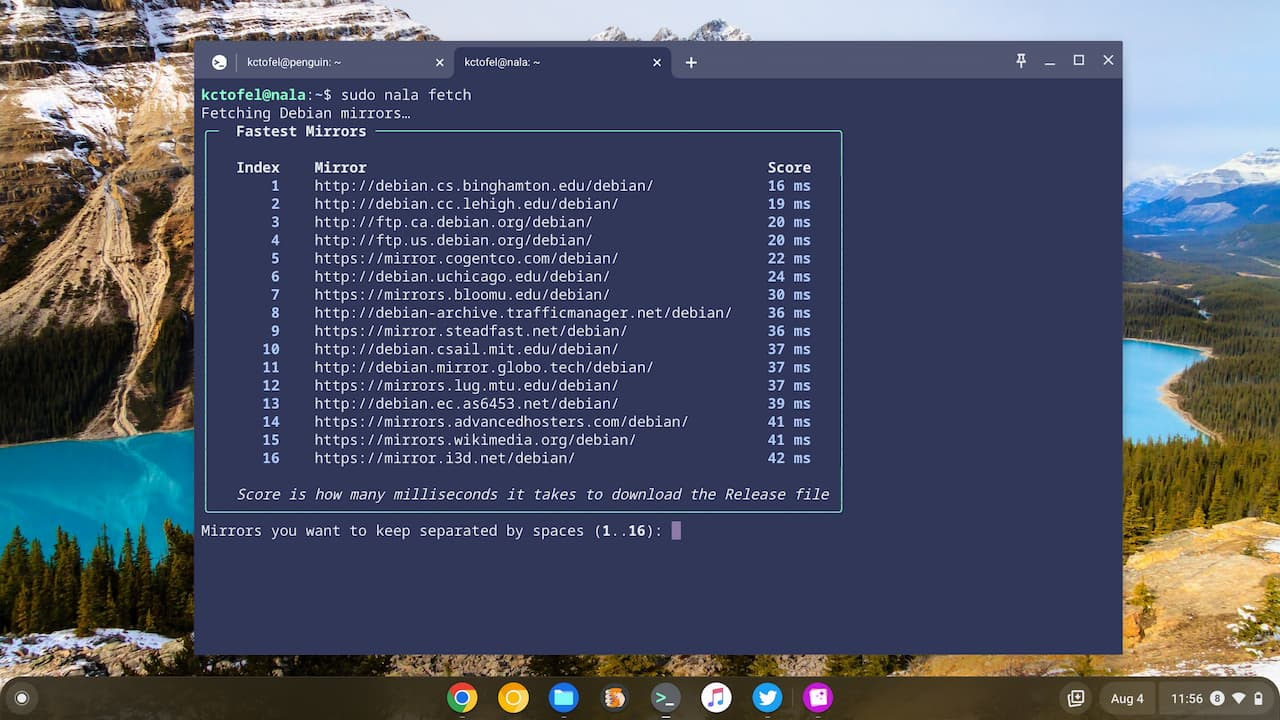Open the Aug 4 calendar date
The height and width of the screenshot is (720, 1280).
(1127, 698)
